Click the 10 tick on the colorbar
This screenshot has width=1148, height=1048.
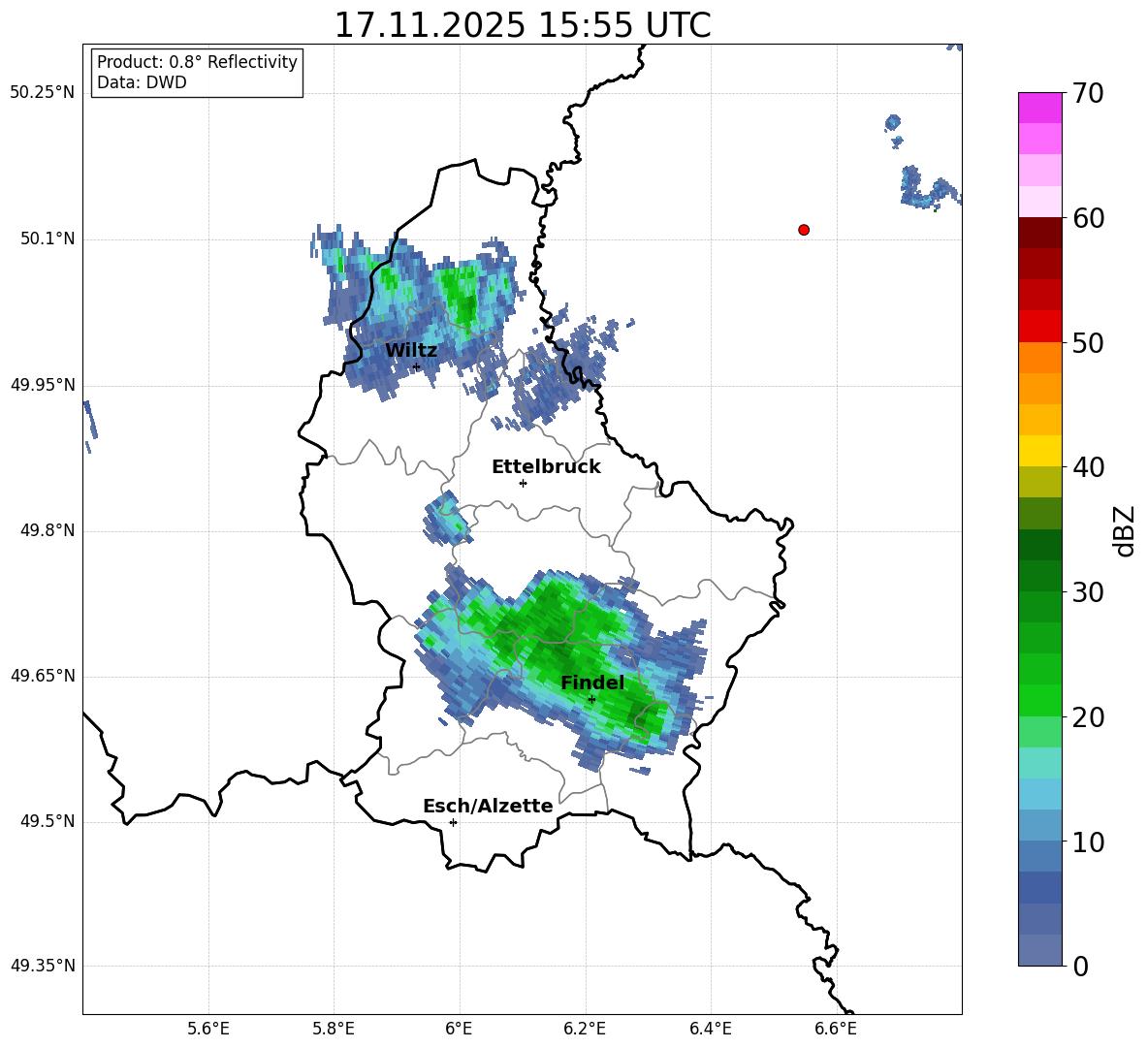point(1087,842)
